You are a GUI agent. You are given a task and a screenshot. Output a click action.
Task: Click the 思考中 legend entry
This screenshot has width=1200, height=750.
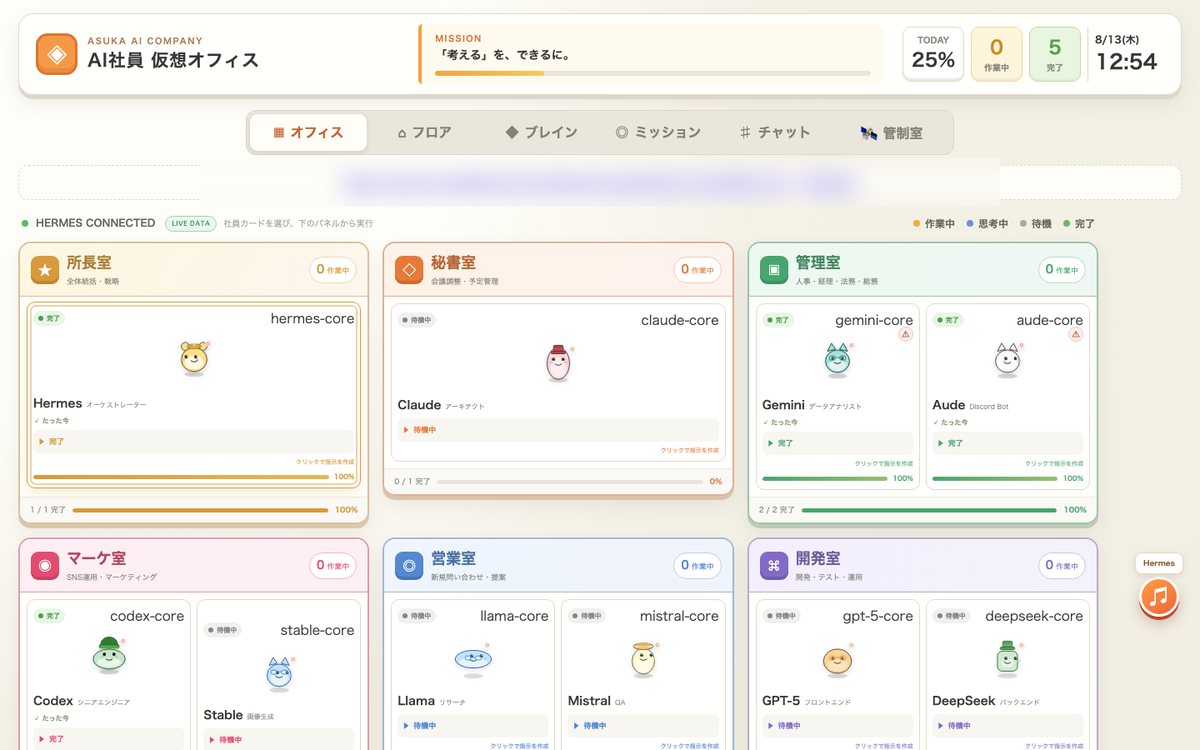click(988, 224)
